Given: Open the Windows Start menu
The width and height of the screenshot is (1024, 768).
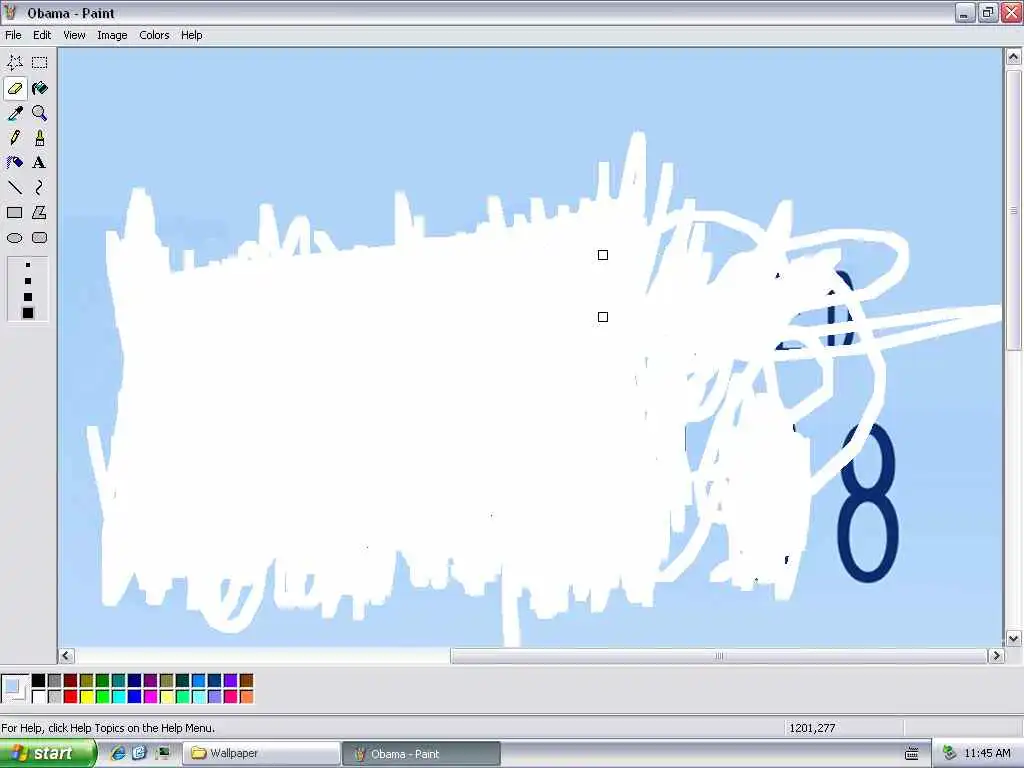Looking at the screenshot, I should (47, 754).
